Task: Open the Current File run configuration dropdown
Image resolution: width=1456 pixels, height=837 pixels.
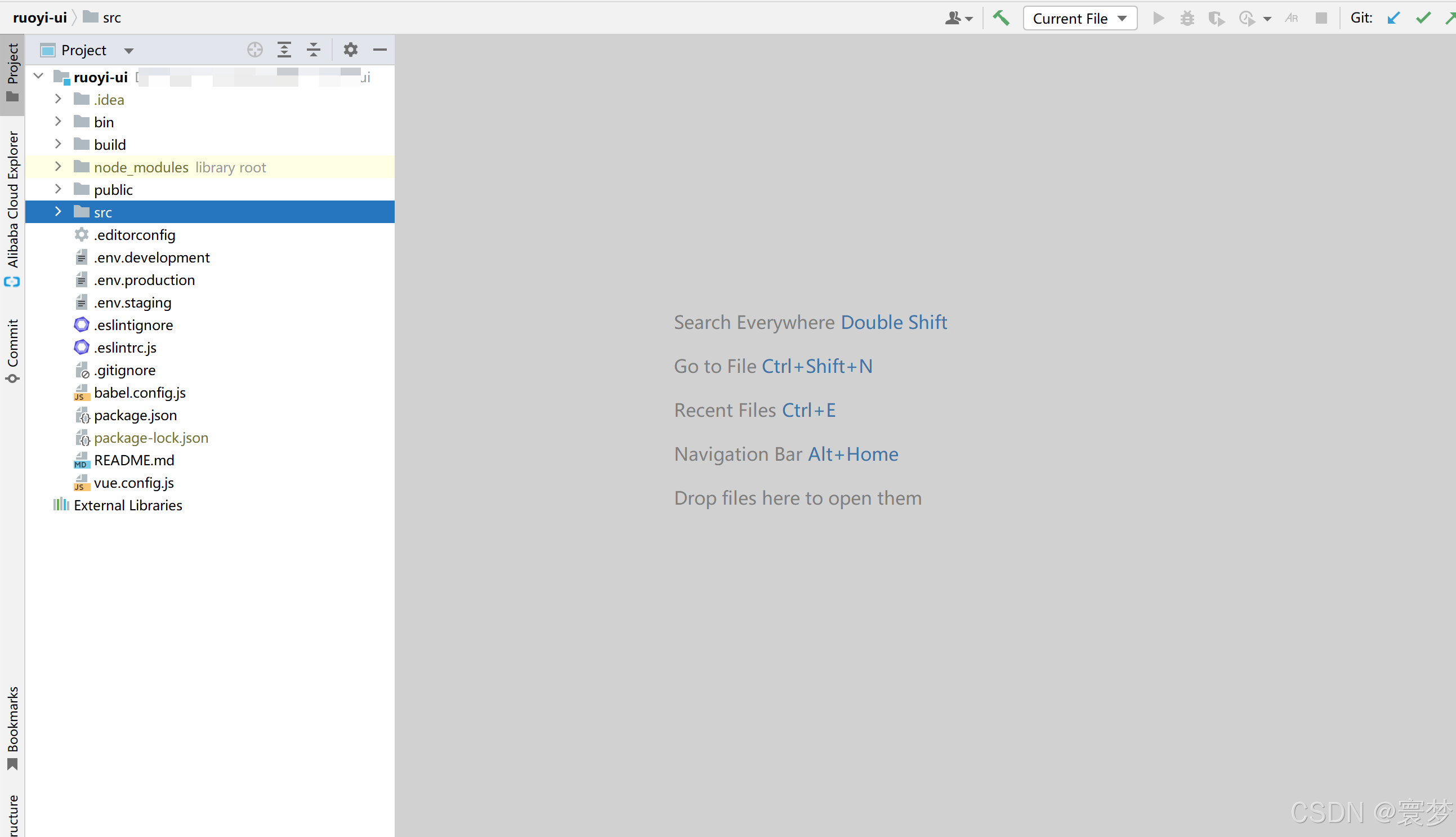Action: click(x=1079, y=19)
